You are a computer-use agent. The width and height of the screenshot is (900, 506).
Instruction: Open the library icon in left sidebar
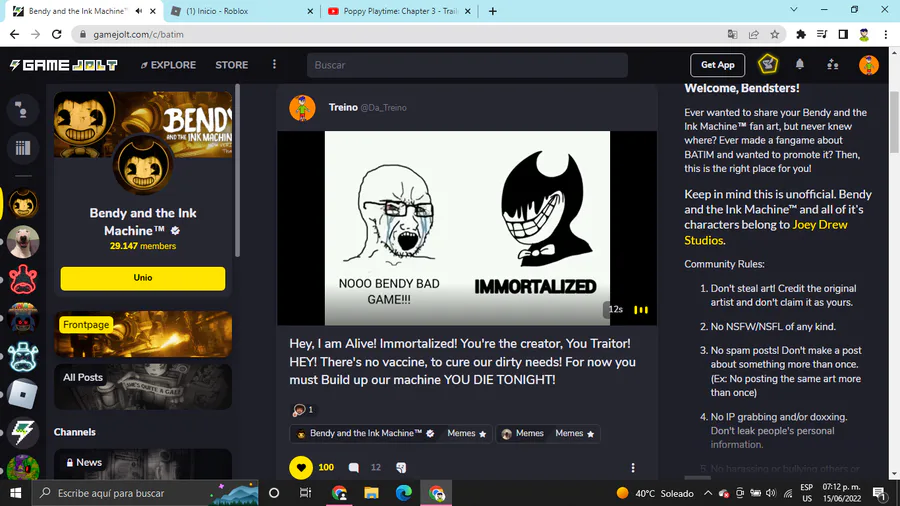[x=23, y=148]
